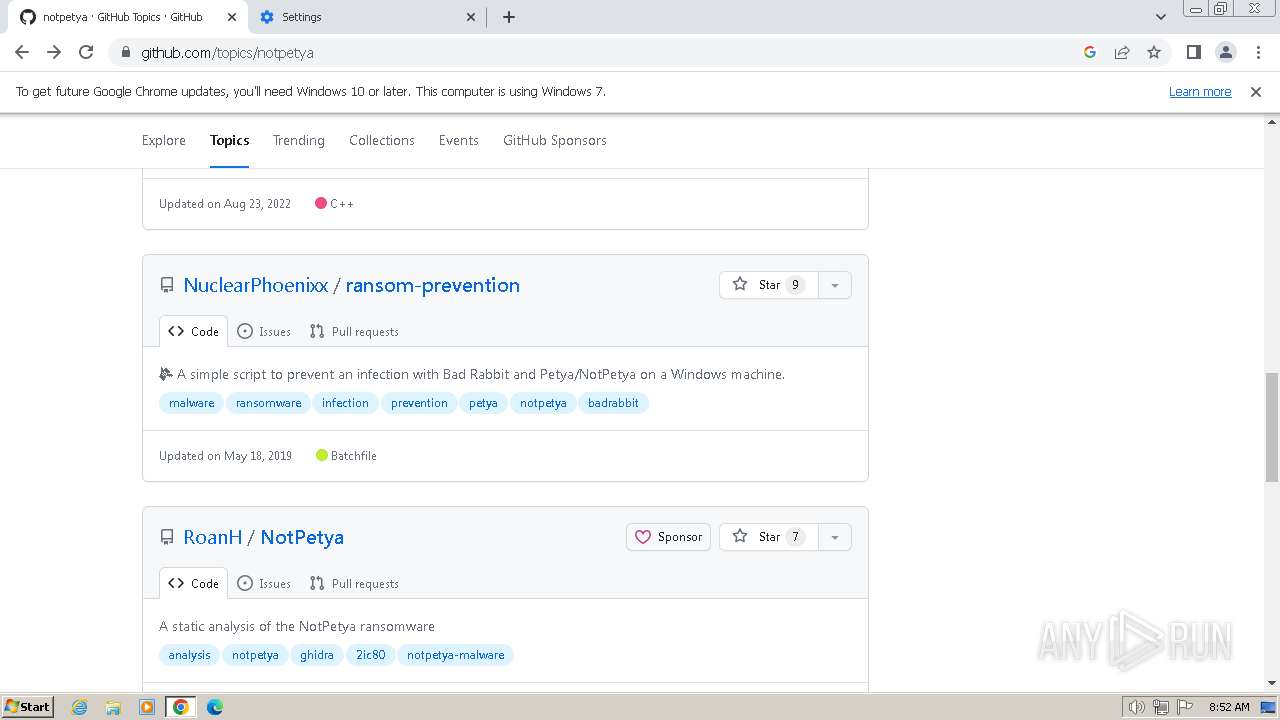1280x720 pixels.
Task: Sponsor RoanH with the heart button
Action: (x=668, y=537)
